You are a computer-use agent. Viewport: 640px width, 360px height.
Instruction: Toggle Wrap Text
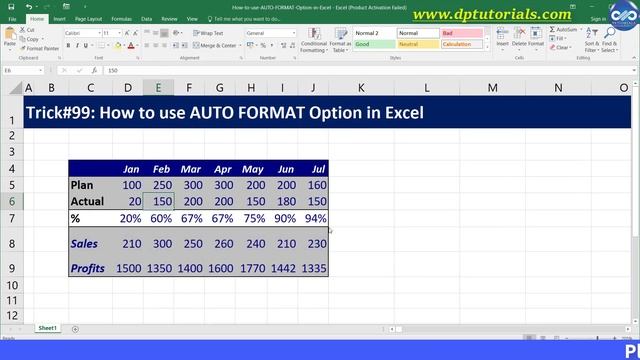(x=208, y=33)
